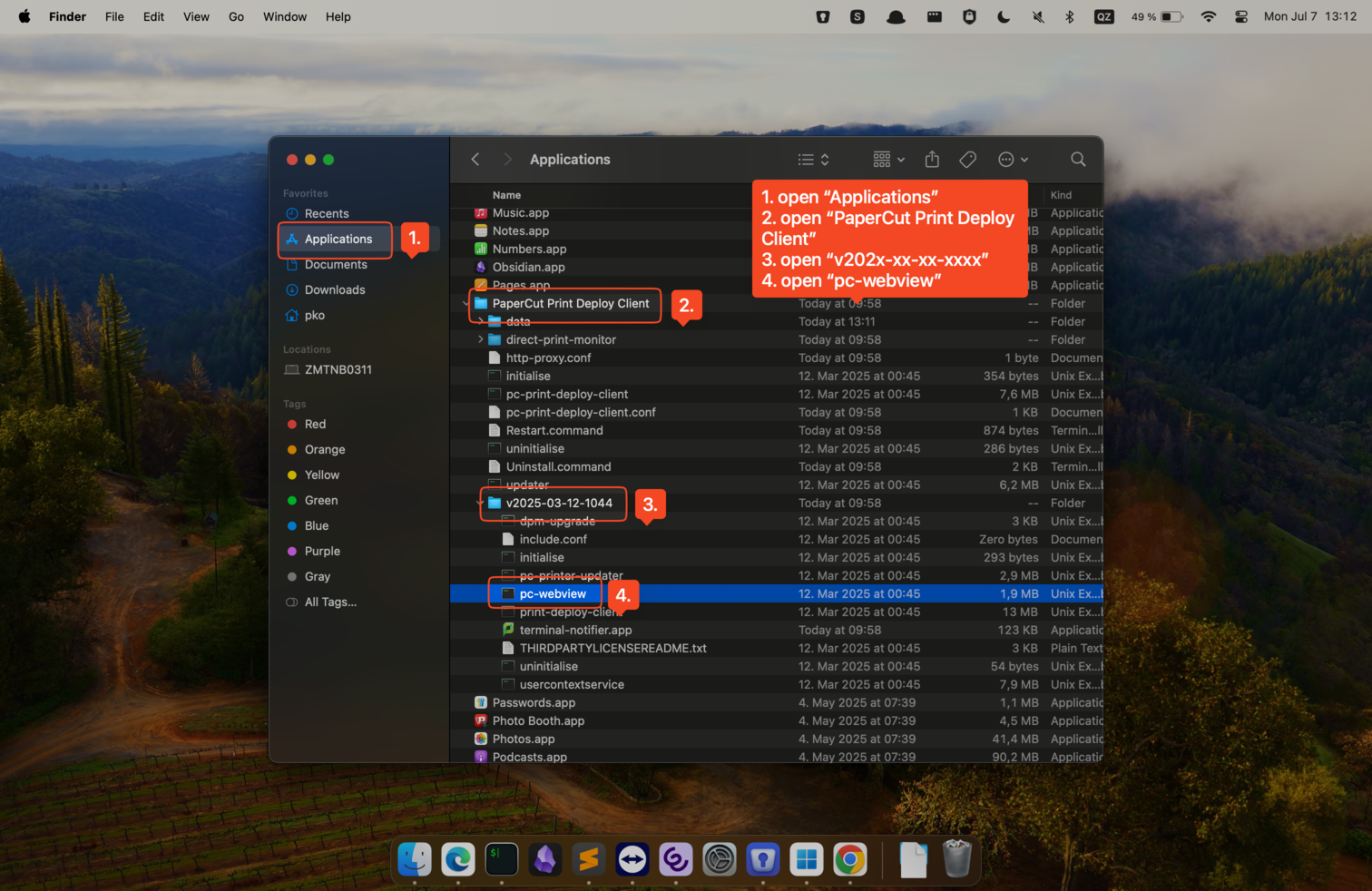This screenshot has height=891, width=1372.
Task: Open Obsidian from the Dock
Action: (545, 859)
